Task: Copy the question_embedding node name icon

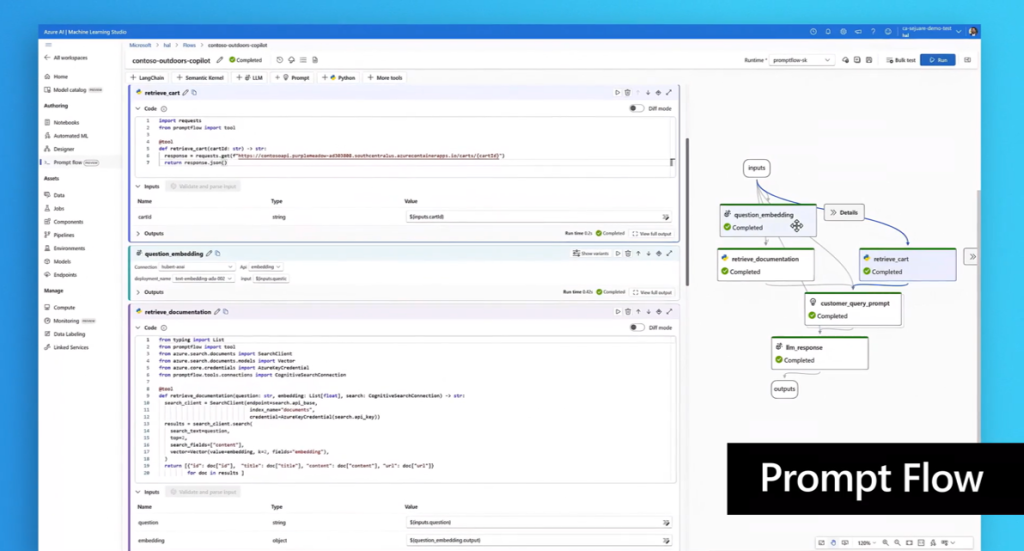Action: tap(218, 253)
